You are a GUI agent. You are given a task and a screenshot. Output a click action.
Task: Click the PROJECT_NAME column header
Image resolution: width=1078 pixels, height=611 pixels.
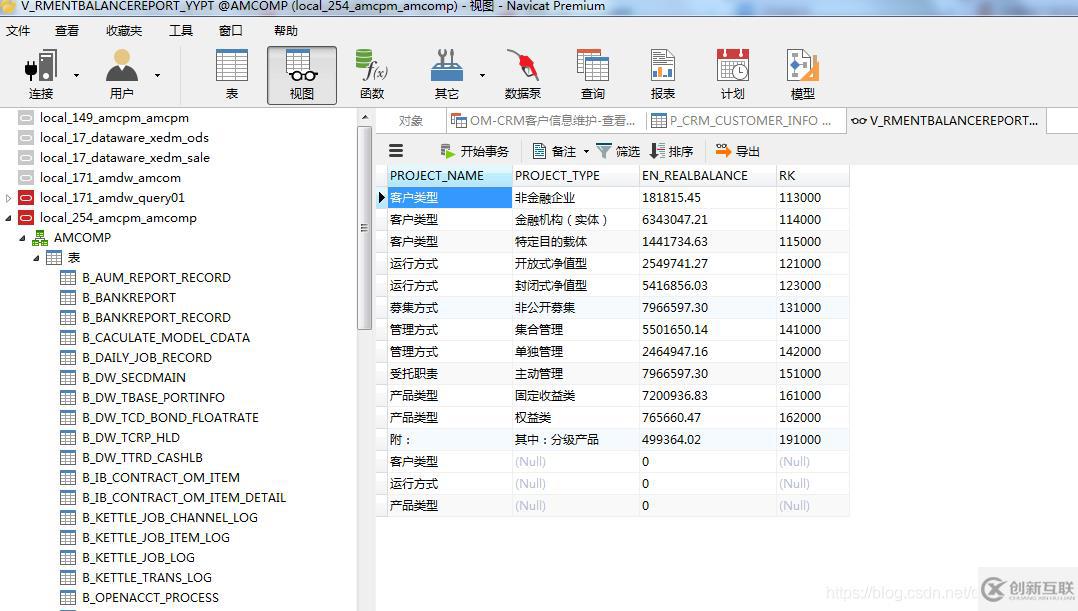tap(450, 176)
